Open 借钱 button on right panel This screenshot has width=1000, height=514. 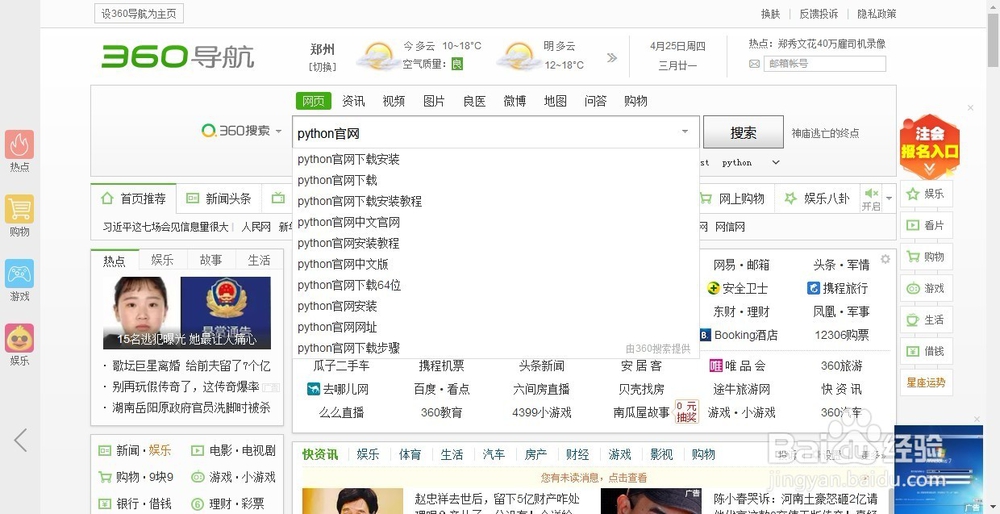coord(926,351)
